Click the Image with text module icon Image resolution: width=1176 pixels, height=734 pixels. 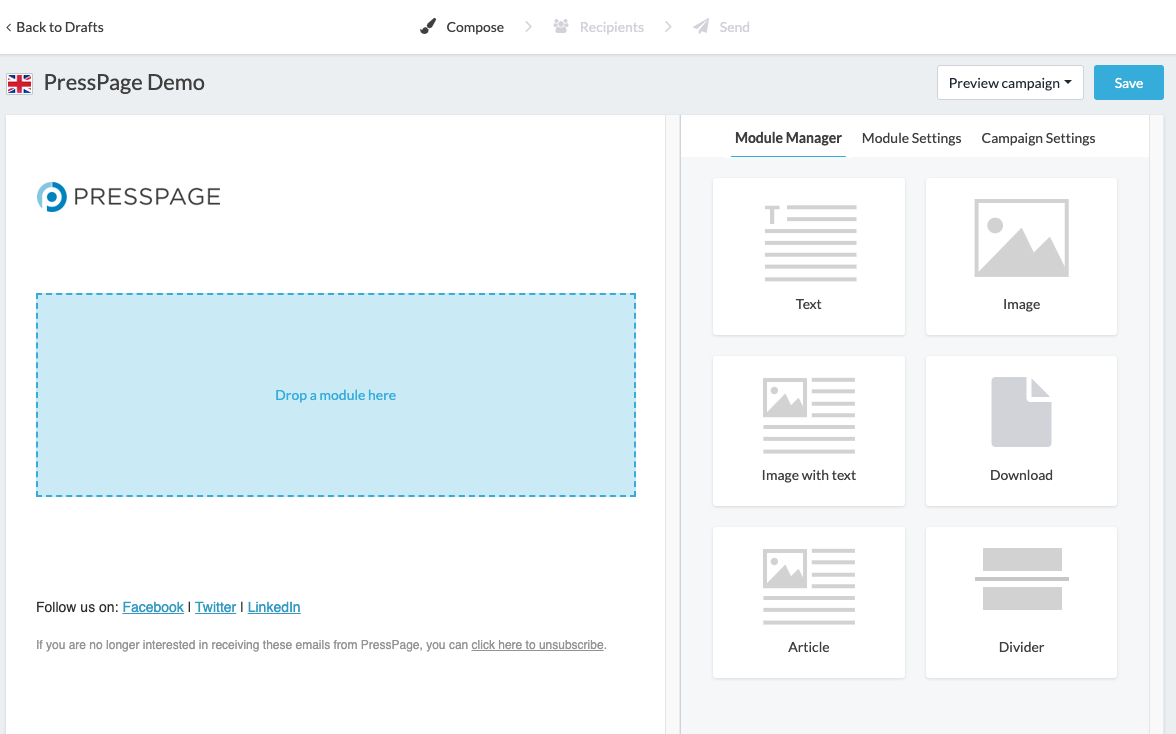808,410
